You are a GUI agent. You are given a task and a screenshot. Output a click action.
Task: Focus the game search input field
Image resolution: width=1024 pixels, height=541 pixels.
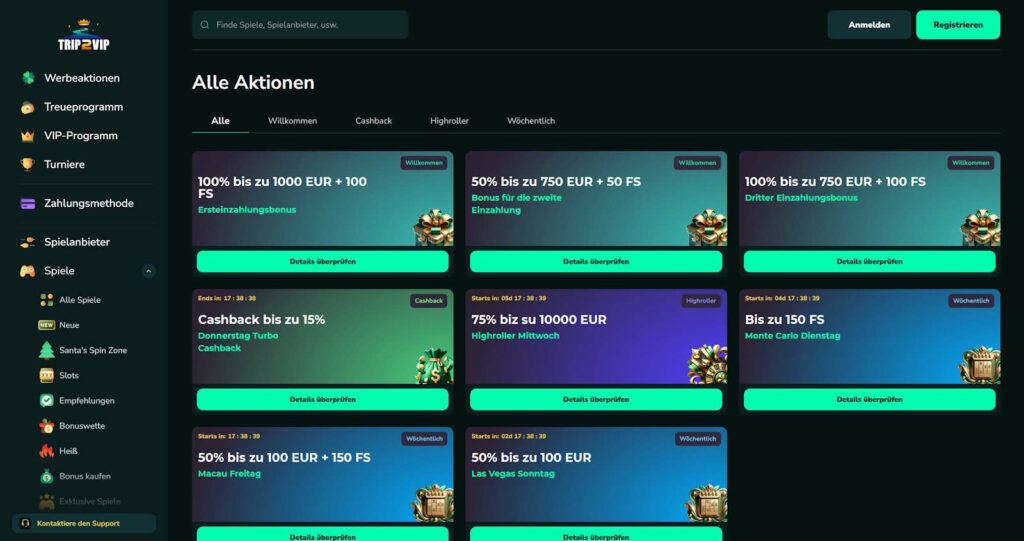tap(305, 25)
